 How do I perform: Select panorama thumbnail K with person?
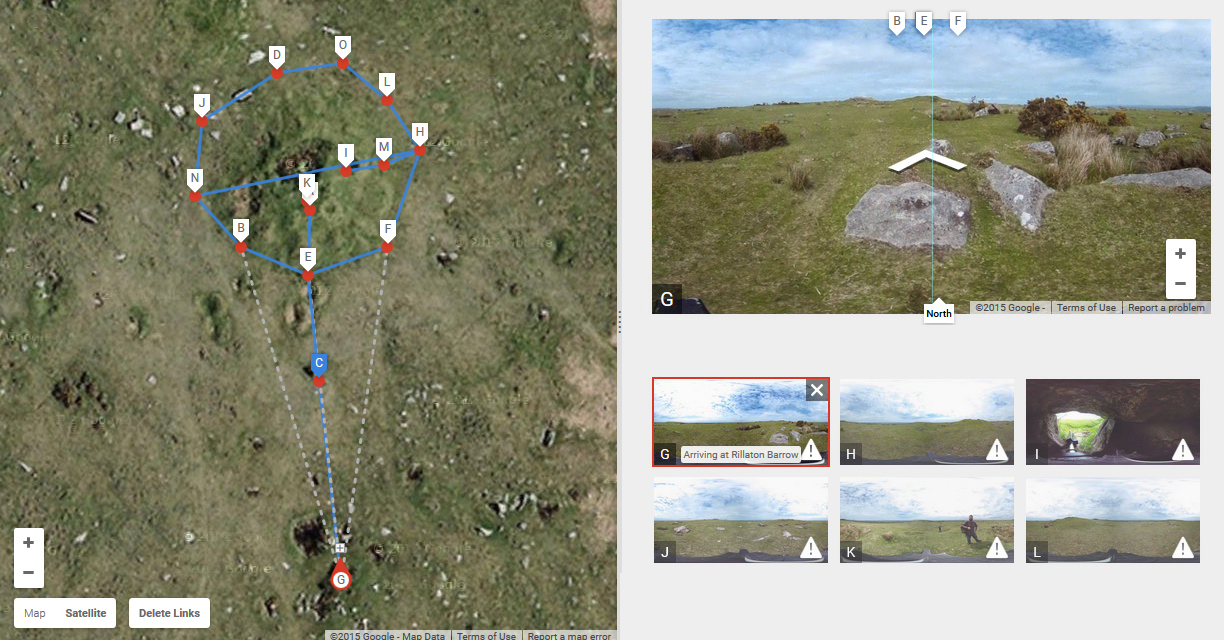click(926, 520)
